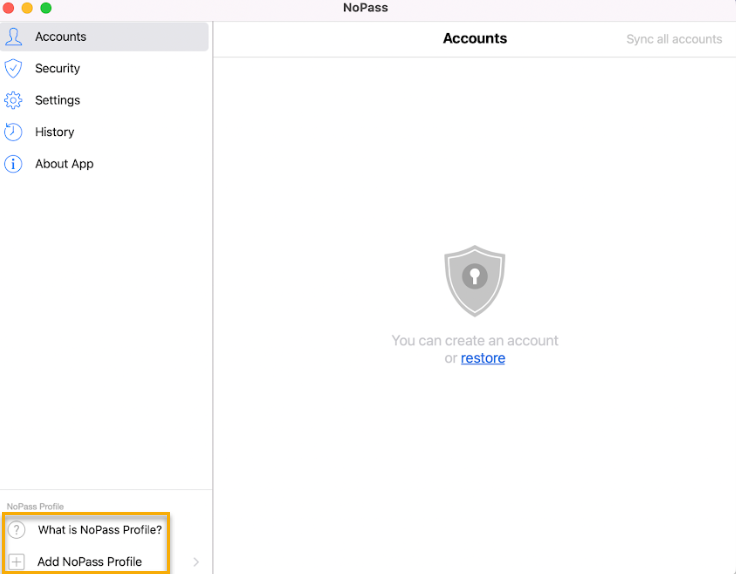Click the Security shield icon in sidebar
Screen dimensions: 736x574
tap(13, 68)
